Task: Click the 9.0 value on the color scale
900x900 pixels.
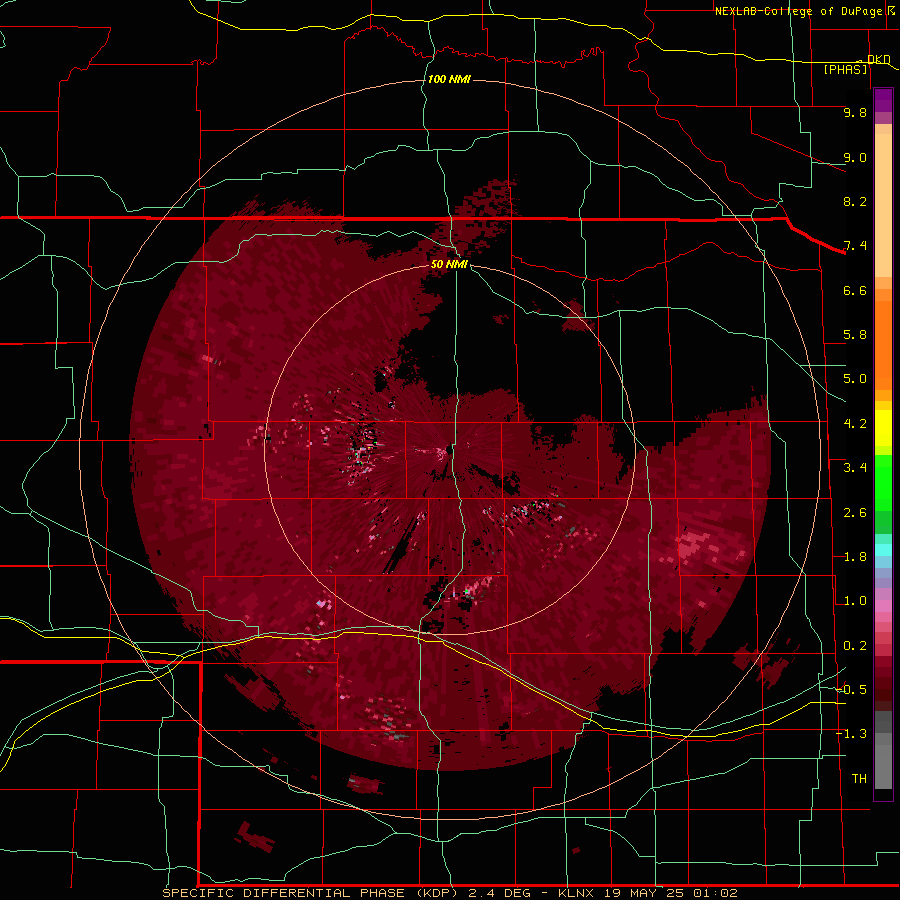Action: (x=855, y=157)
